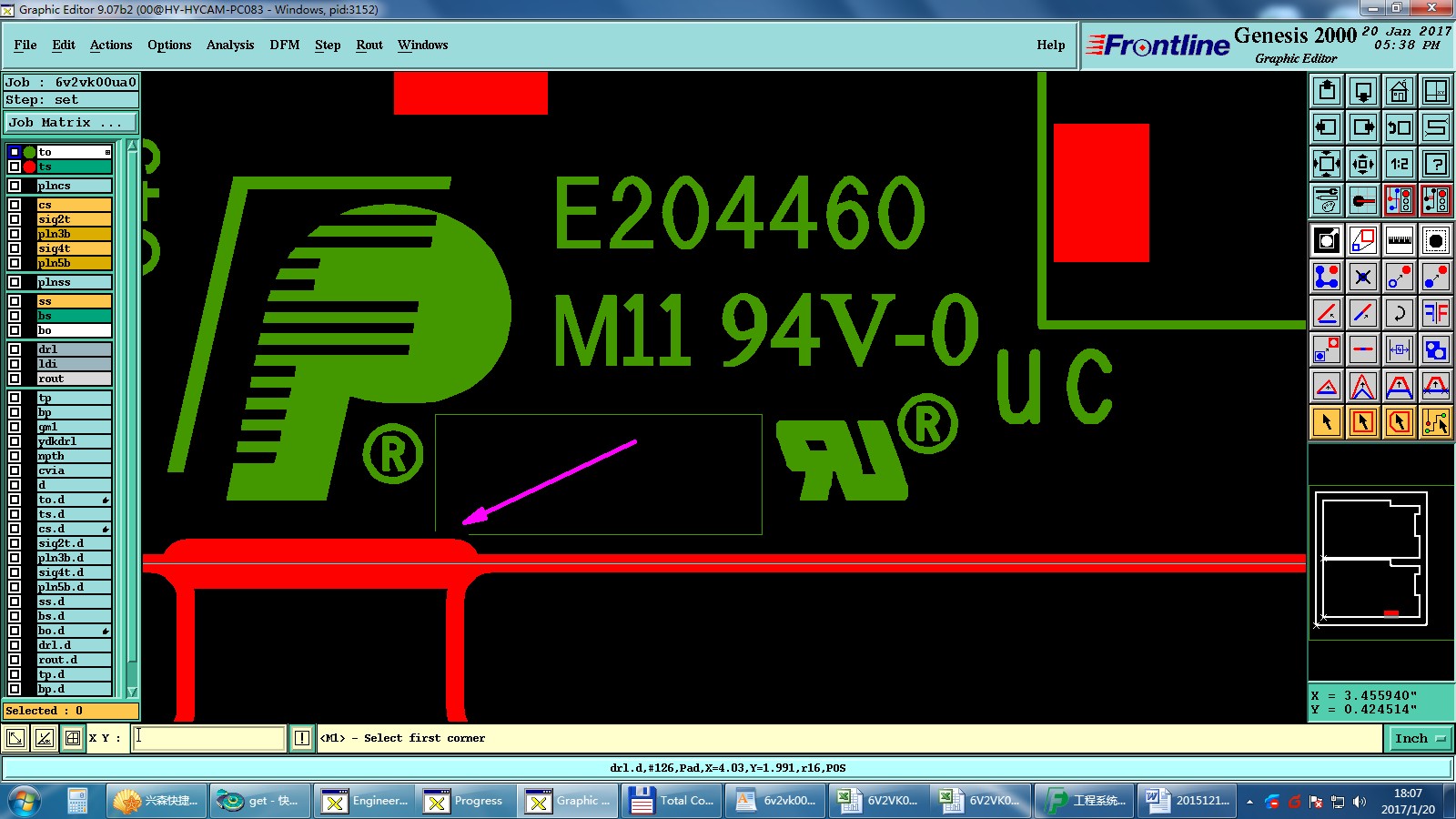This screenshot has height=819, width=1456.
Task: Click the green color dot of layer to
Action: point(30,152)
